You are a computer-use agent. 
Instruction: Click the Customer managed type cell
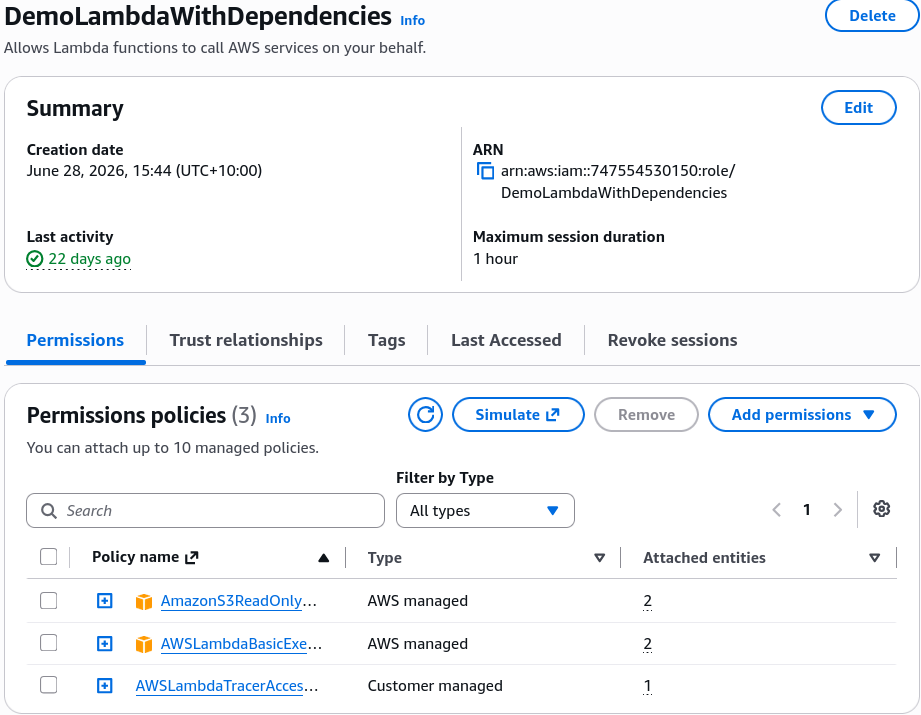(x=435, y=686)
